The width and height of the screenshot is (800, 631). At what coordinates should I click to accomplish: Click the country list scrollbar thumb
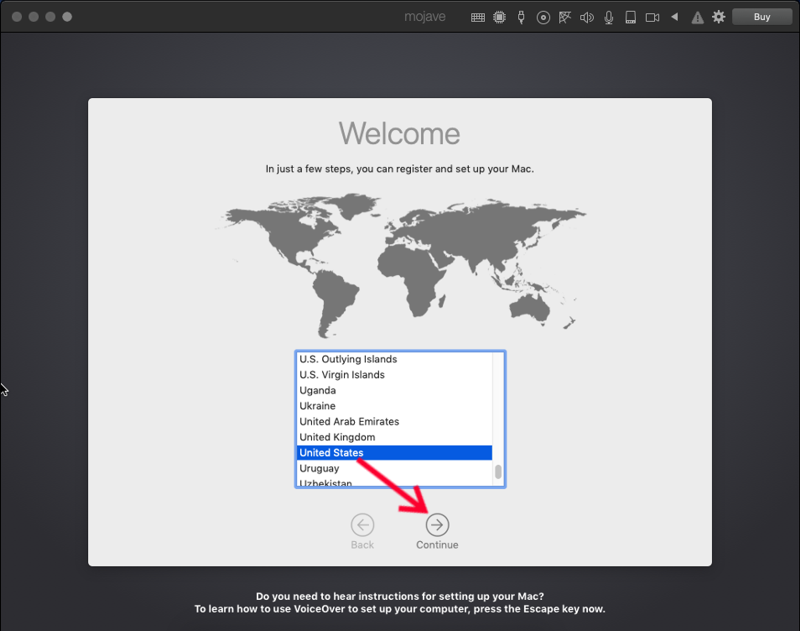498,471
